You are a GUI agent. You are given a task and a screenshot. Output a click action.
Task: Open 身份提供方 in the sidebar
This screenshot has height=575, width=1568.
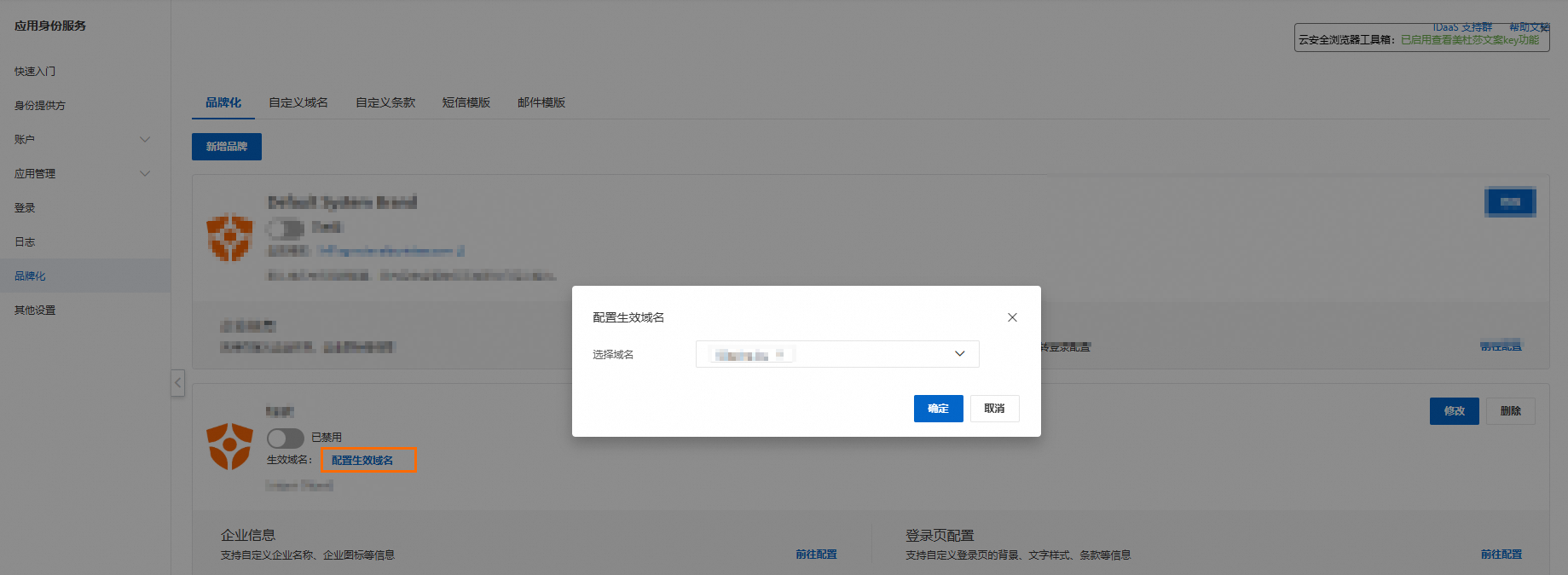[85, 106]
